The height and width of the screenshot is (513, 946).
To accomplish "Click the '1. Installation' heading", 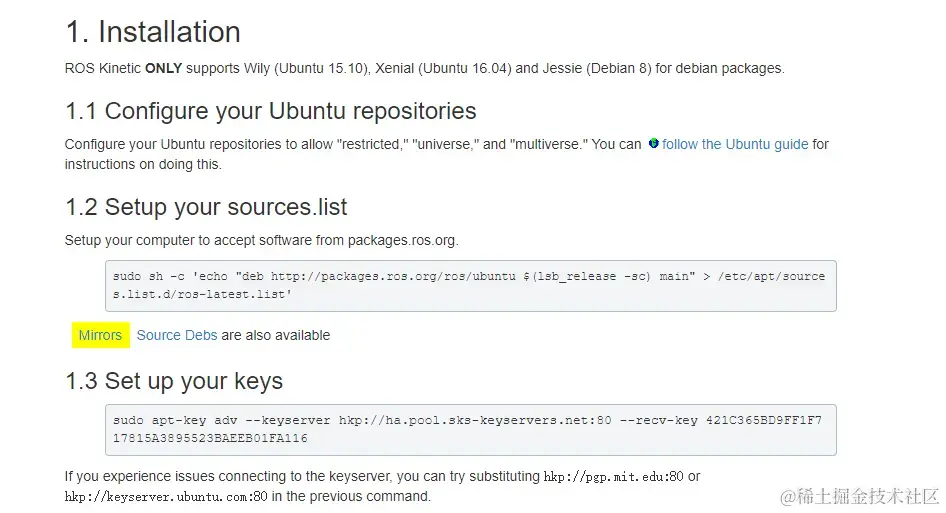I will pos(153,32).
